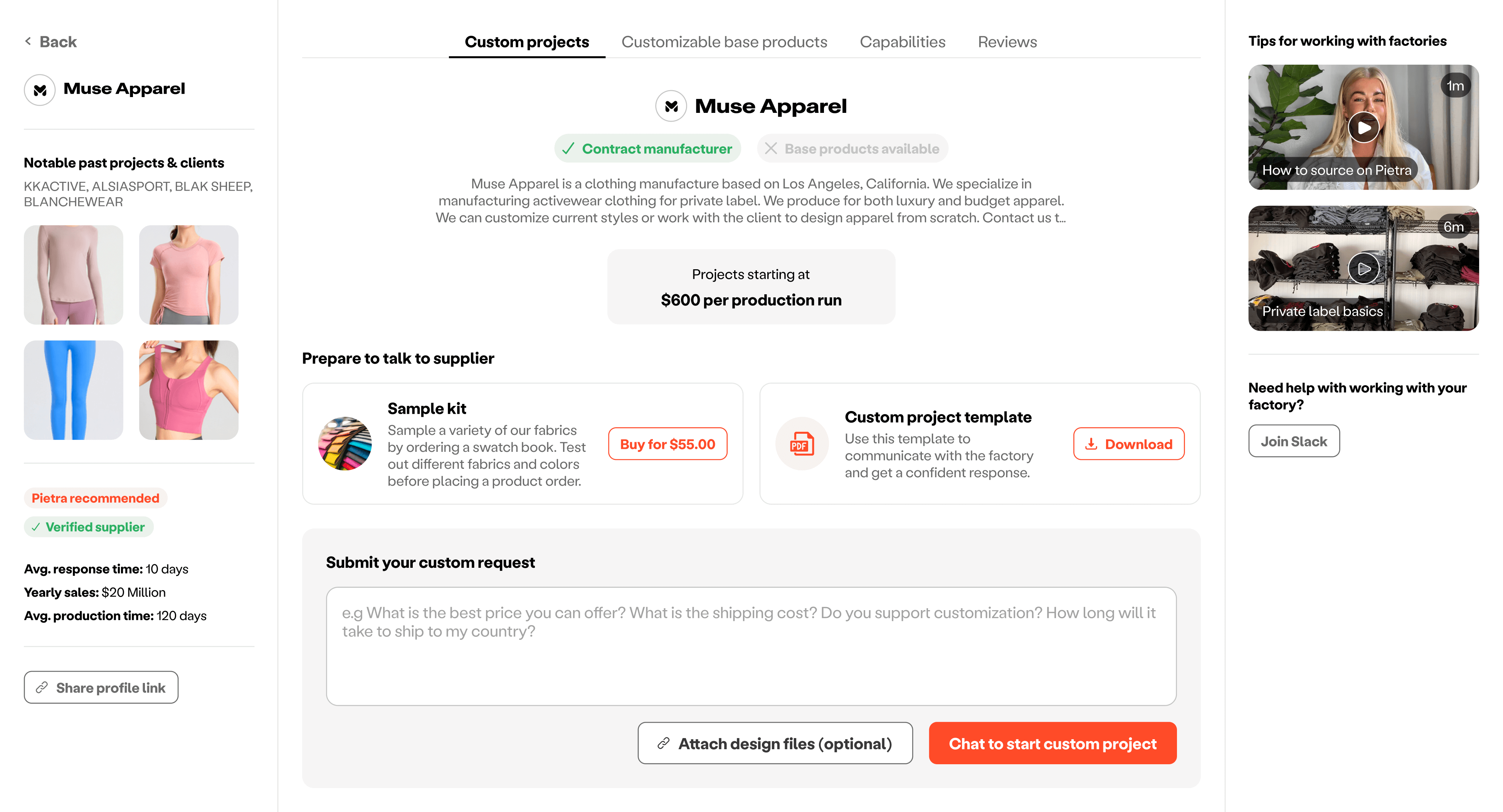Buy the sample kit for $55.00
The width and height of the screenshot is (1503, 812).
pos(667,444)
